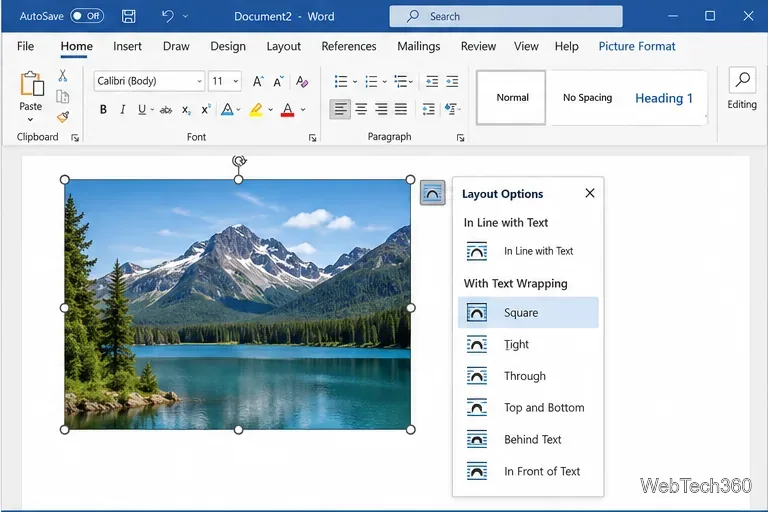
Task: Select the Square wrapping option
Action: pos(528,313)
